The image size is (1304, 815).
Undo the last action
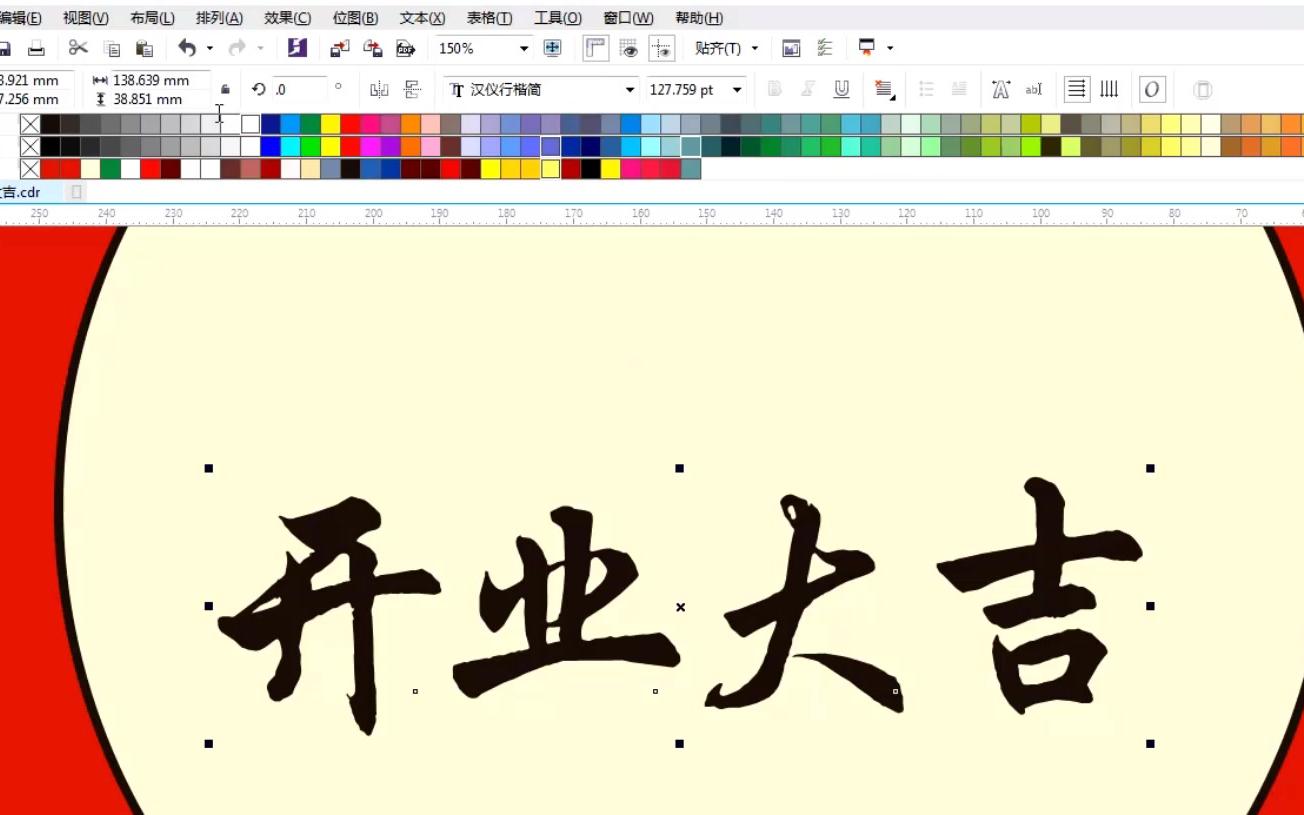(186, 47)
